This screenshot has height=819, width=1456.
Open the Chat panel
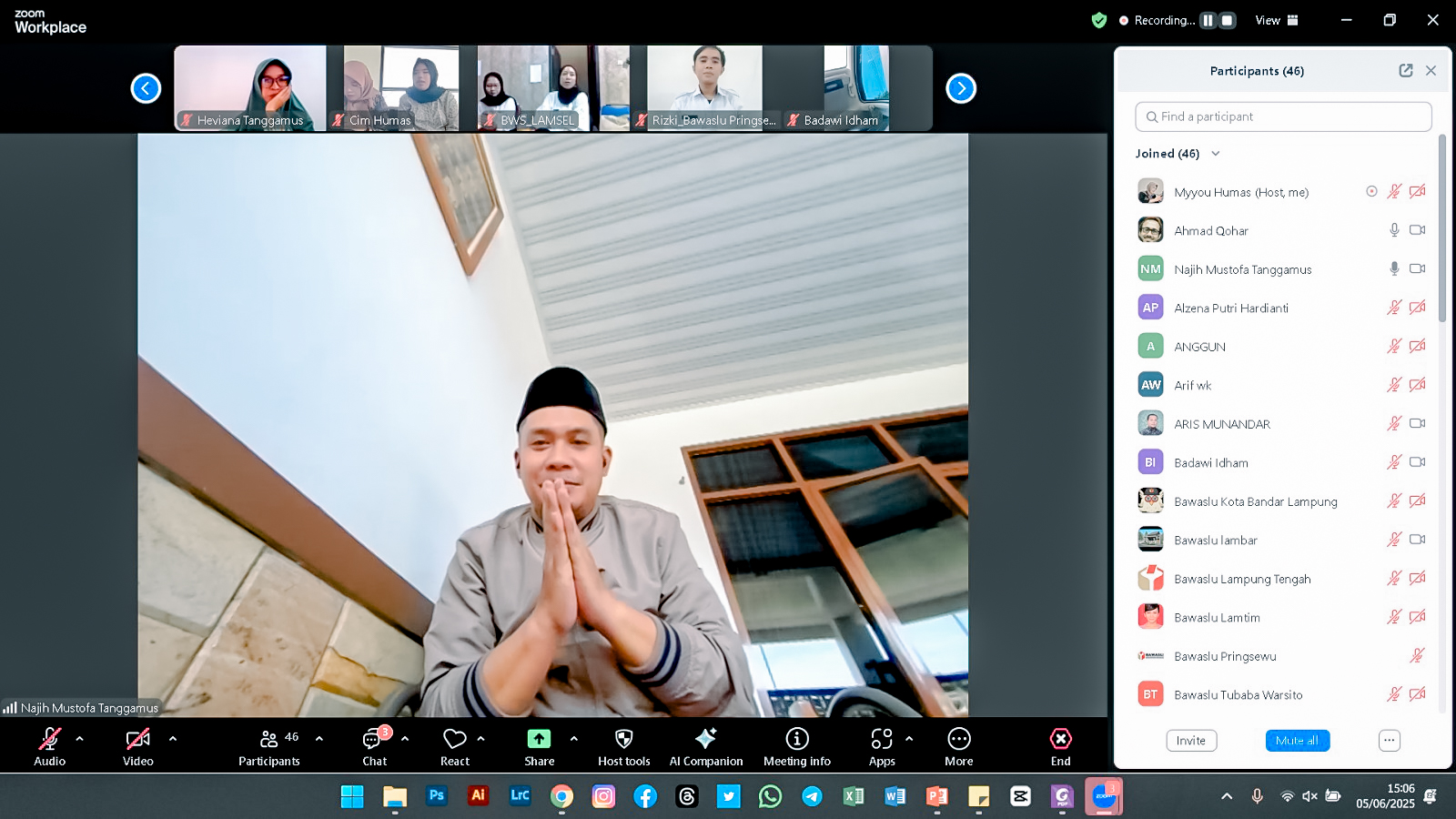pos(375,747)
